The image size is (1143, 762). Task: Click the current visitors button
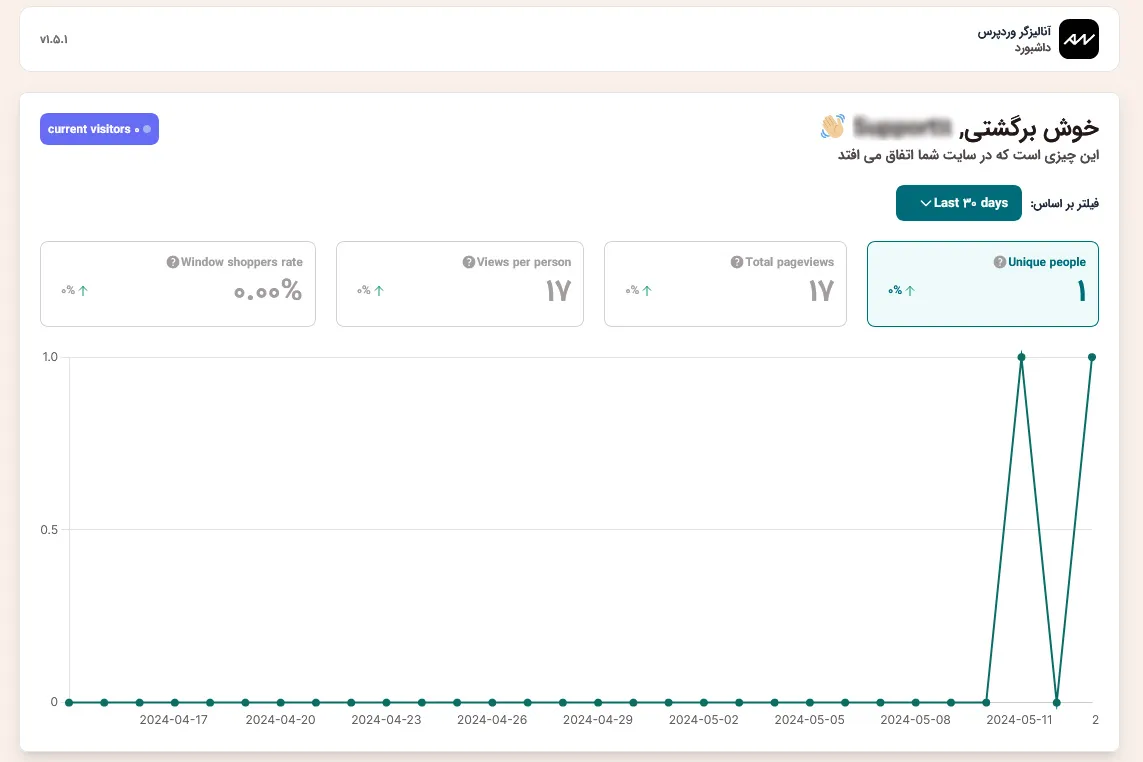tap(99, 129)
